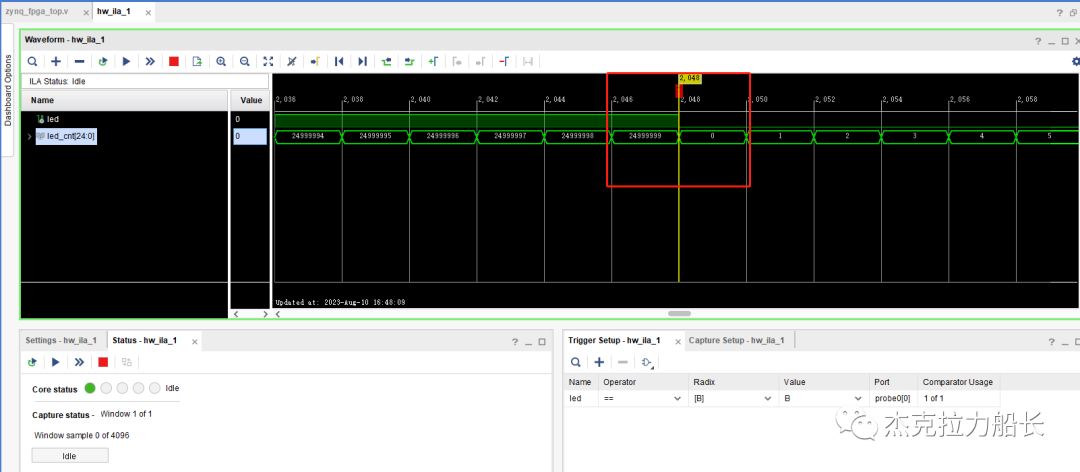
Task: Switch to the zynq_fpga_top.v tab
Action: pyautogui.click(x=38, y=12)
